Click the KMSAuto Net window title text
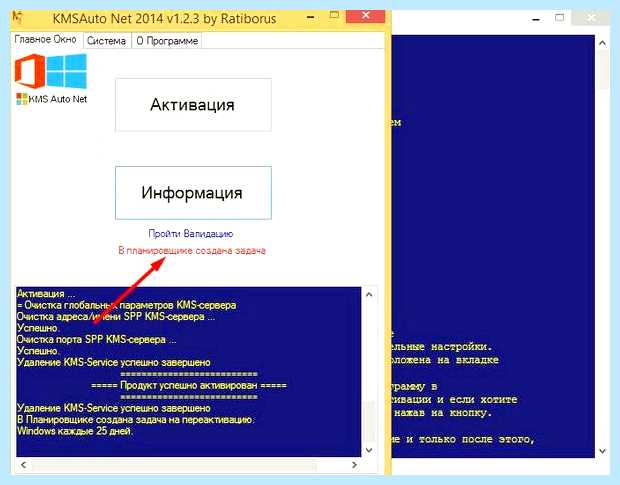Image resolution: width=620 pixels, height=485 pixels. [164, 19]
